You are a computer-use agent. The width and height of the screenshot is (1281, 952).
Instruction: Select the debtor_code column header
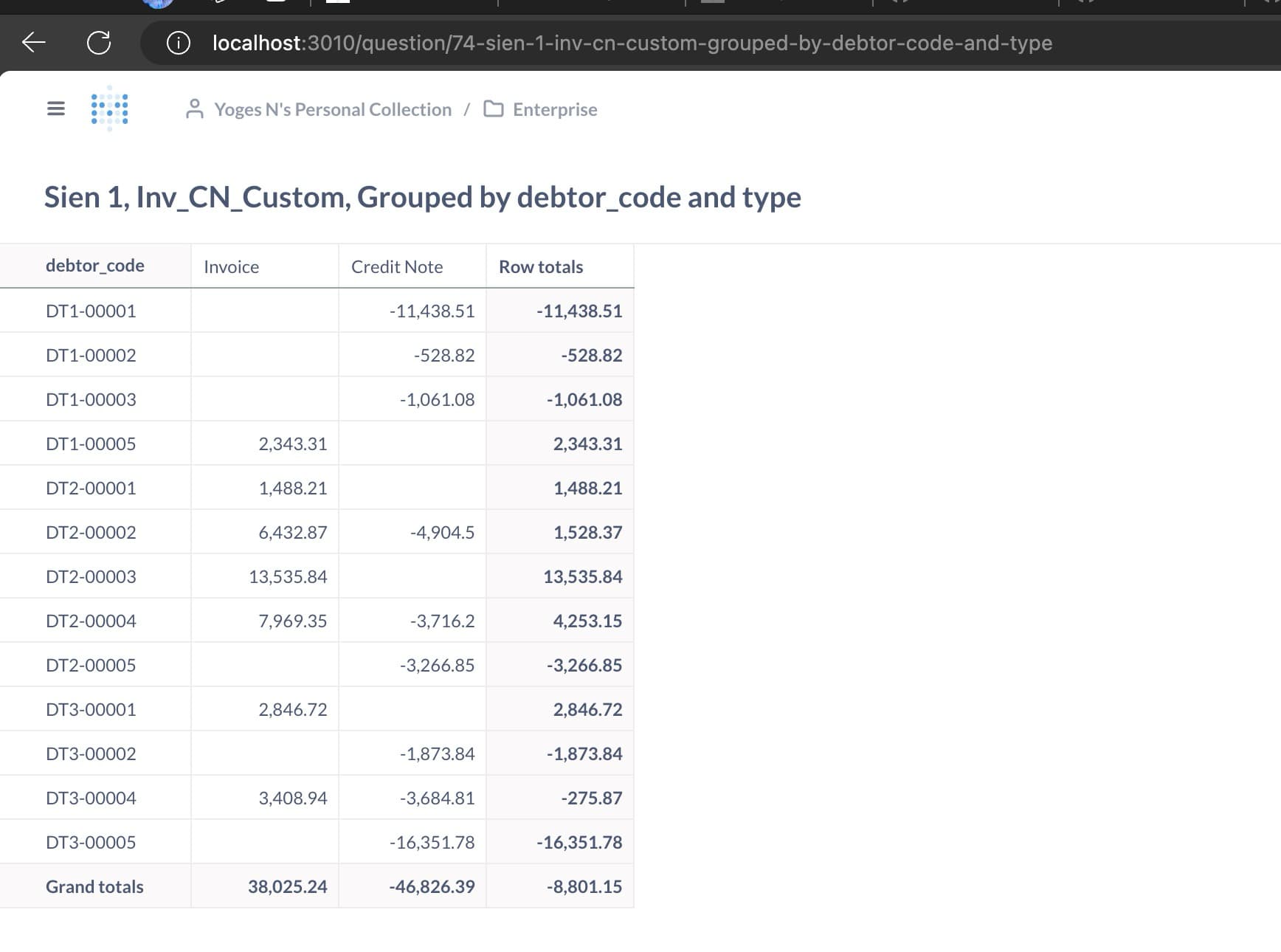click(95, 266)
